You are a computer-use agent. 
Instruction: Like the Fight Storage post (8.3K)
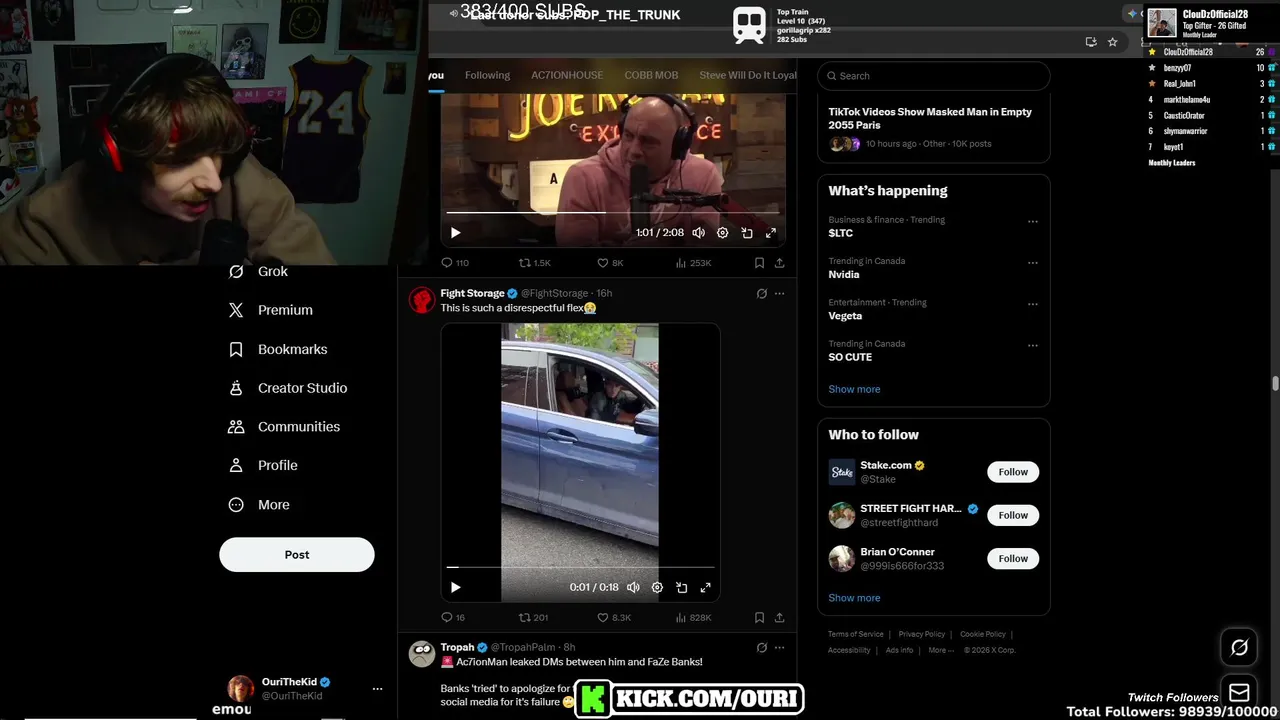614,618
